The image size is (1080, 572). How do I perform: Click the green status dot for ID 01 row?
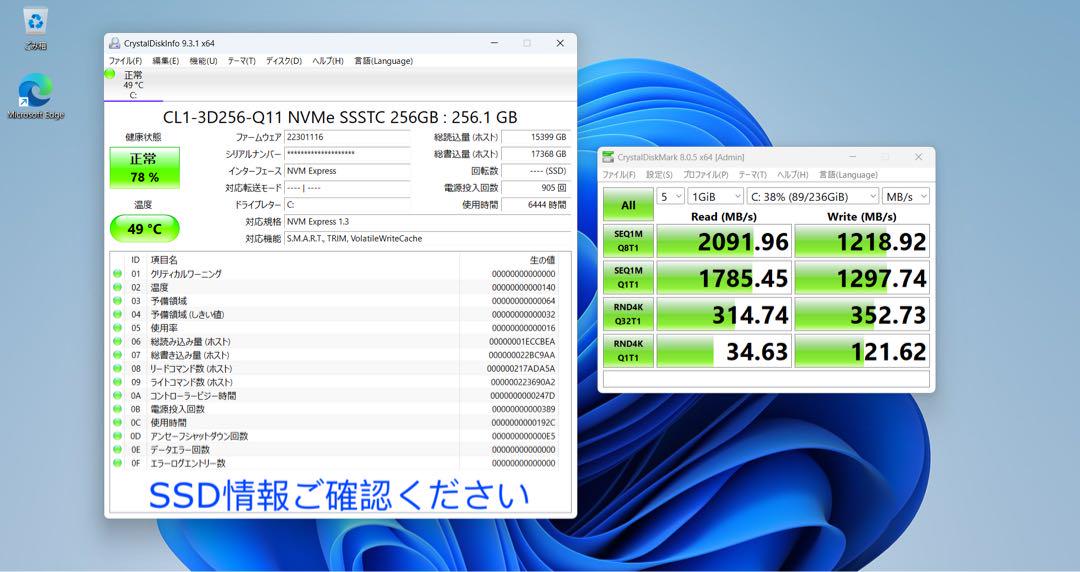[118, 274]
